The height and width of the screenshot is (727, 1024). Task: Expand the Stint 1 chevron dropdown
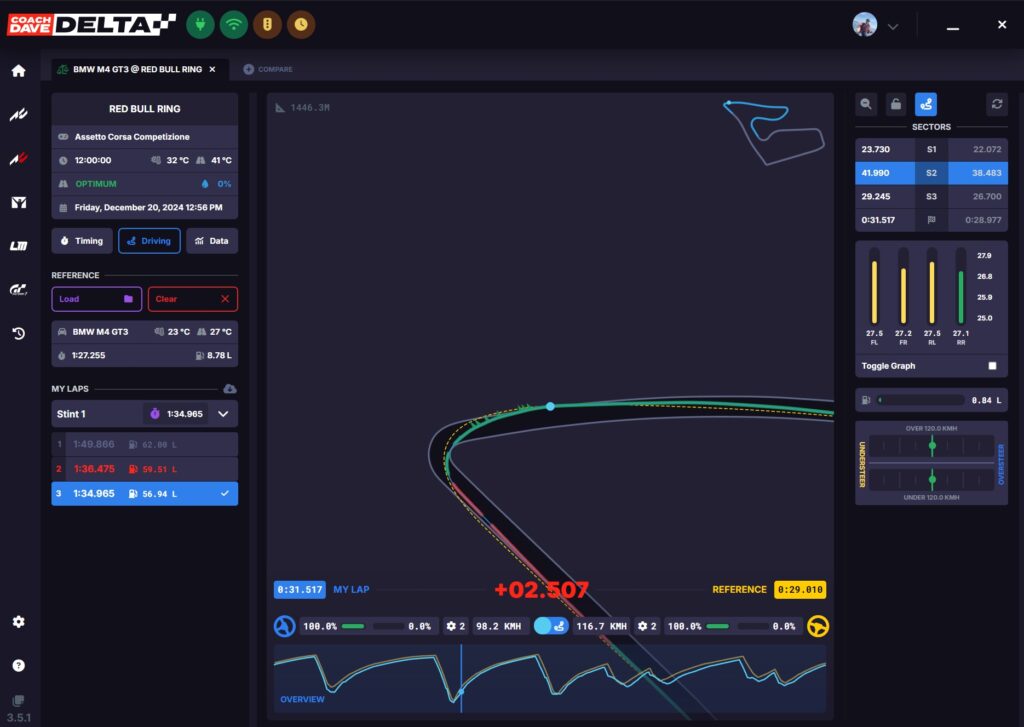223,413
